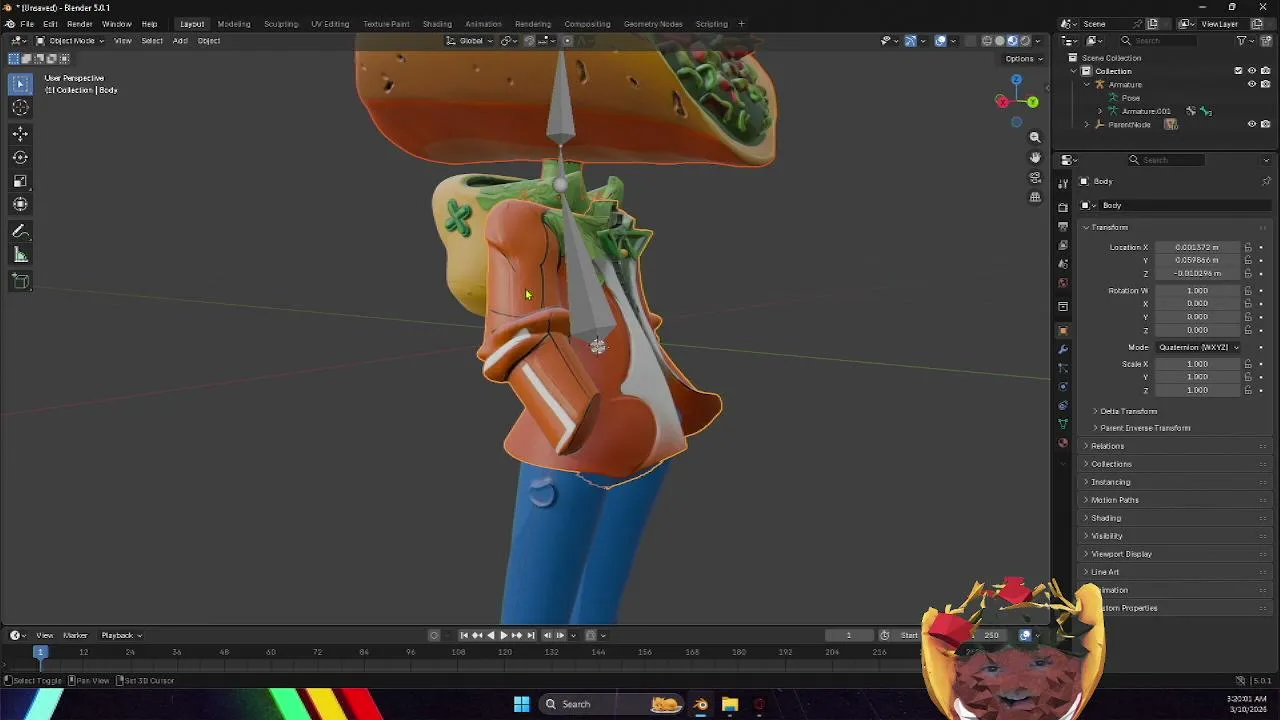Click the viewport zoom magnifier gizmo
Viewport: 1280px width, 720px height.
click(x=1035, y=137)
